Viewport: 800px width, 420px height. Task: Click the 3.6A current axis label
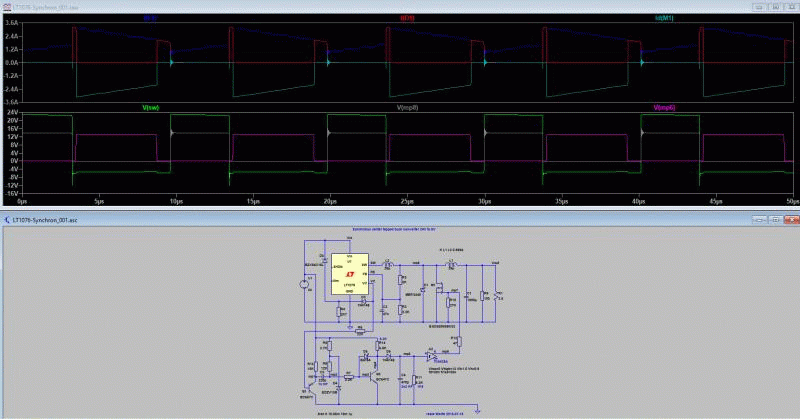point(12,23)
